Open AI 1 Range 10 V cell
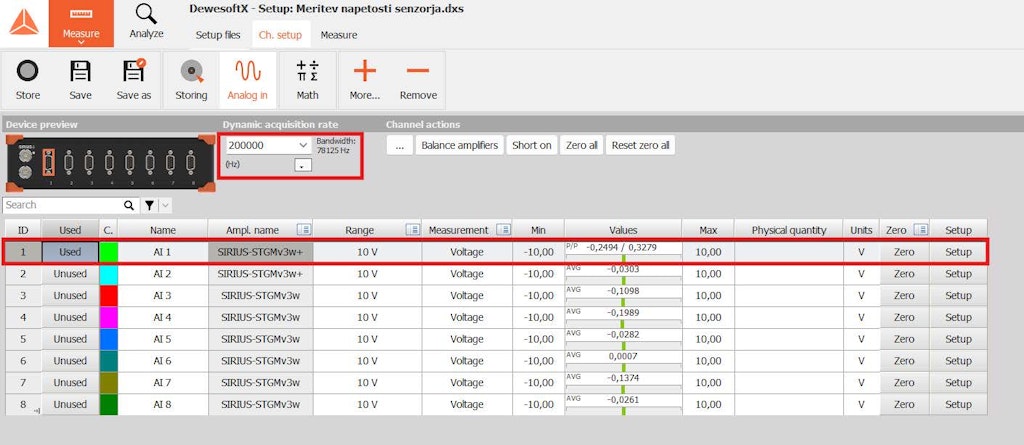Screen dimensions: 1024x445 [367, 252]
